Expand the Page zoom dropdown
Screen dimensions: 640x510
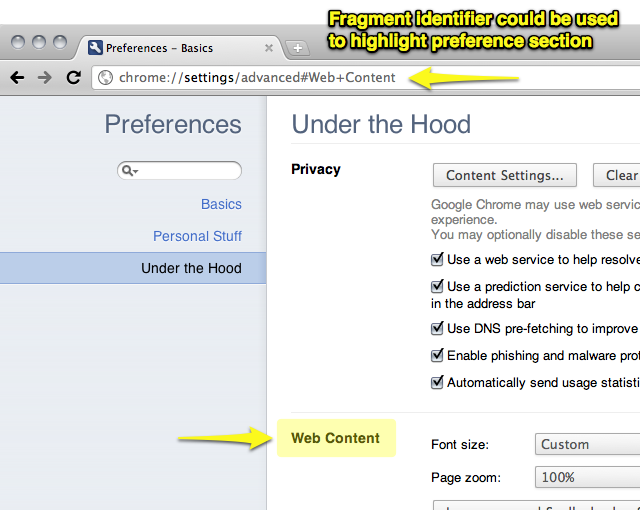point(588,477)
